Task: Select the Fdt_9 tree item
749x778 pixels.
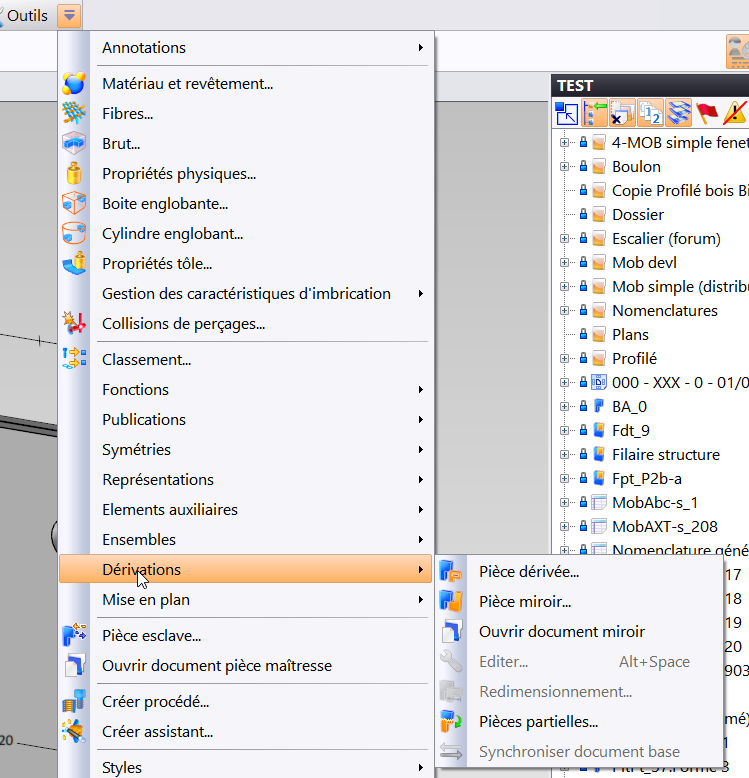Action: point(630,431)
